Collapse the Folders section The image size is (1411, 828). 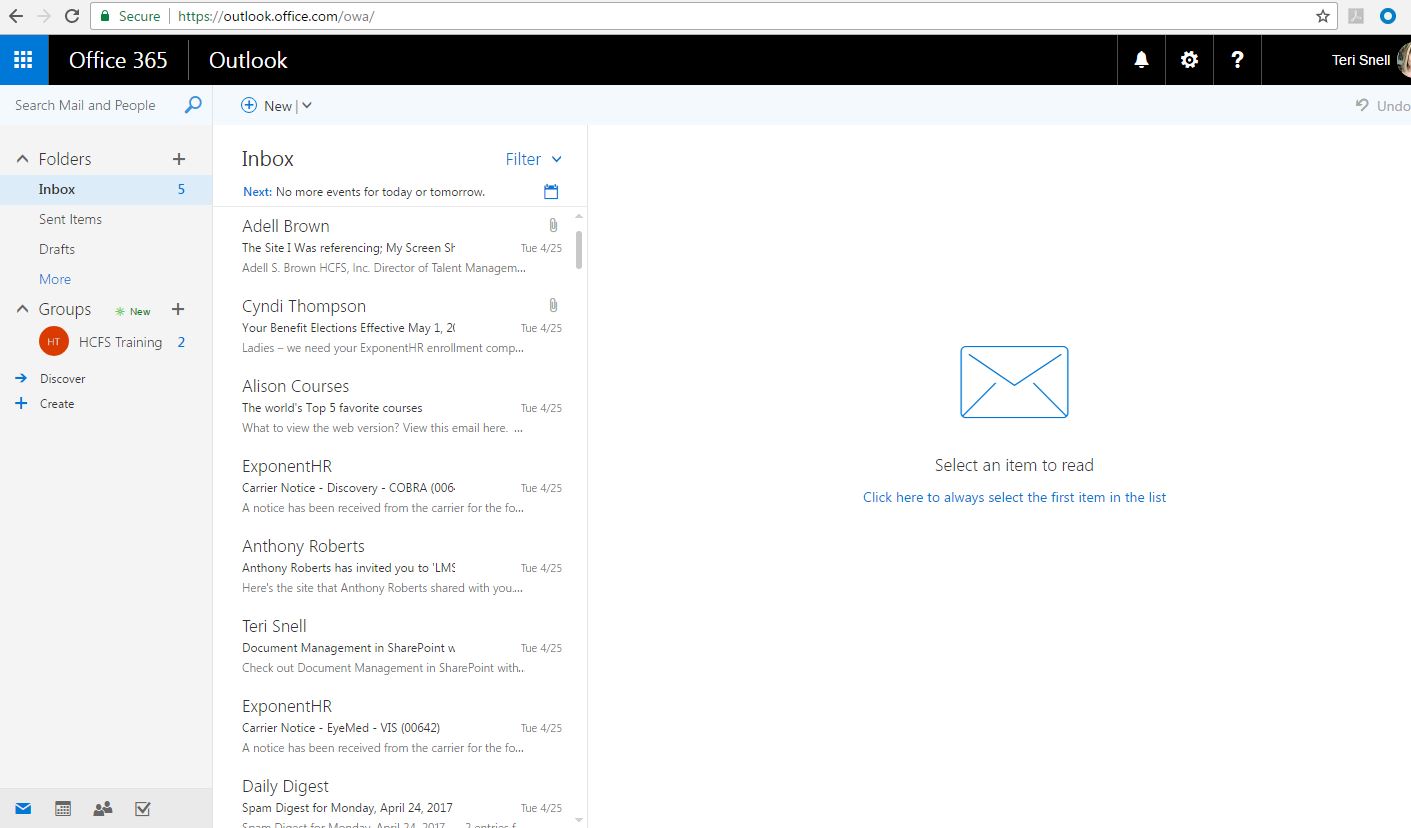pyautogui.click(x=22, y=159)
